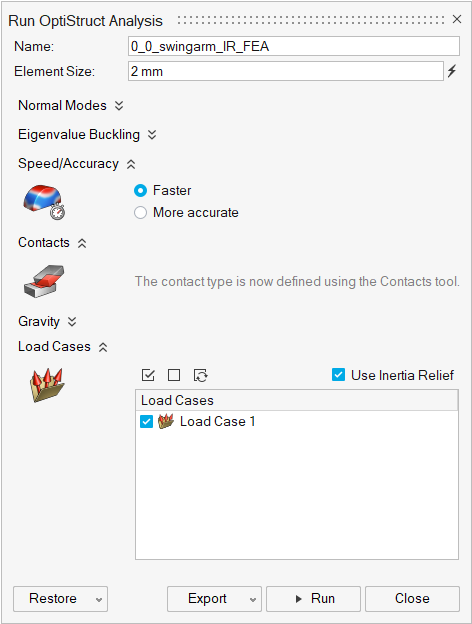Expand the Eigenvalue Buckling section
The width and height of the screenshot is (472, 624).
pos(152,135)
